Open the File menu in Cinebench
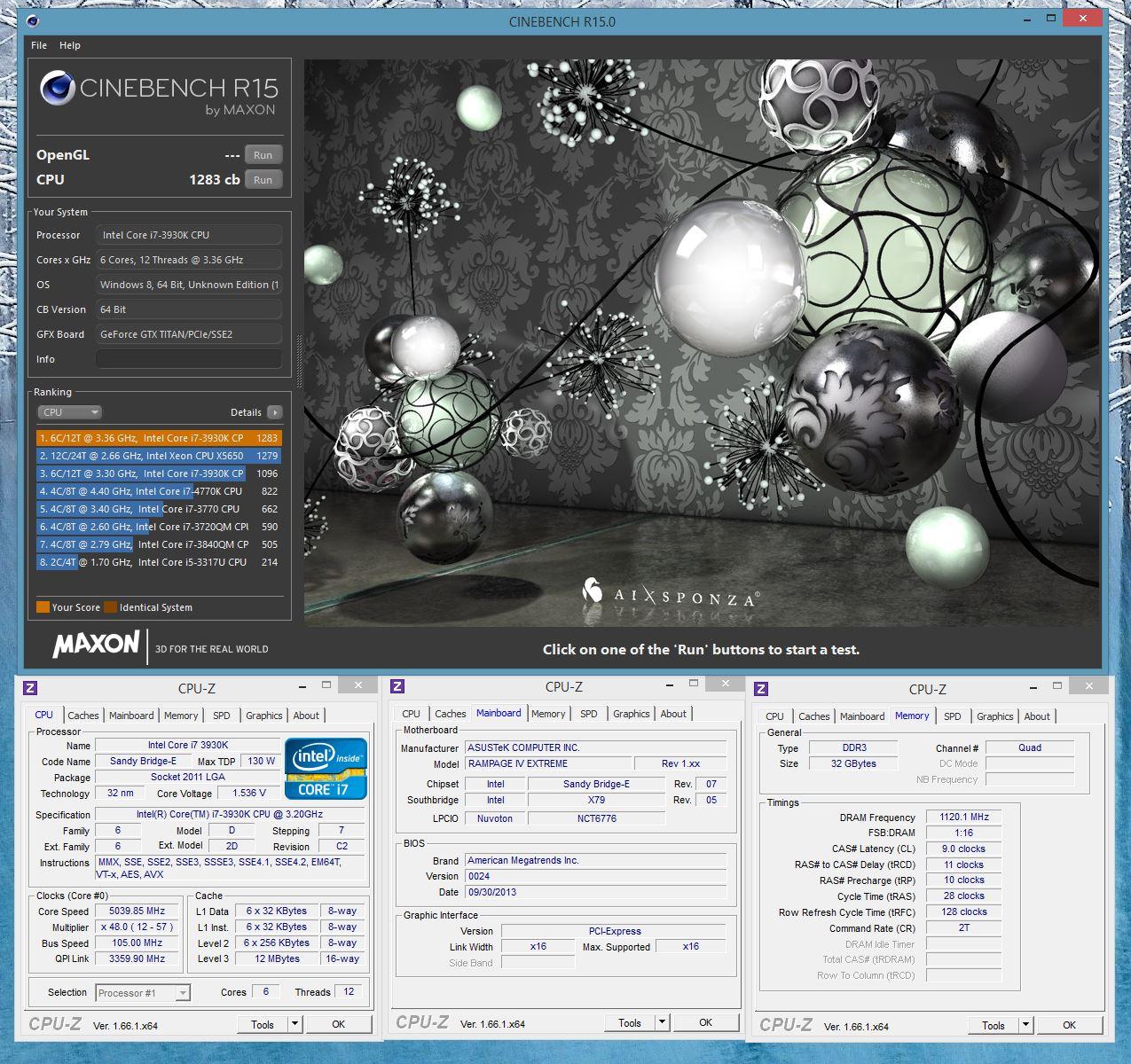This screenshot has width=1131, height=1064. tap(39, 45)
